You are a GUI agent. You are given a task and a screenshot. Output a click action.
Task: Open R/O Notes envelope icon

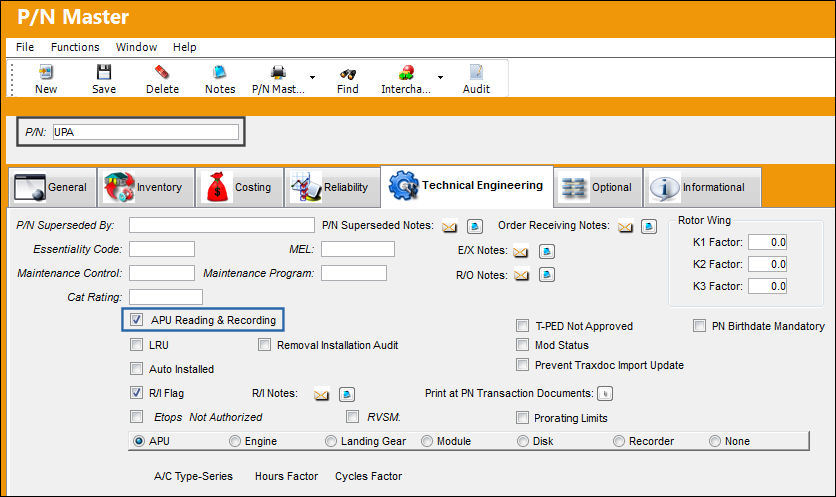[x=521, y=275]
